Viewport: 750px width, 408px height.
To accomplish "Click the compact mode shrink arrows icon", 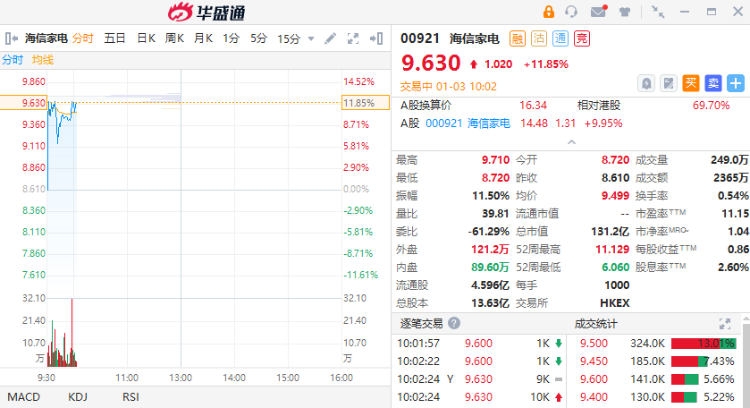I will pyautogui.click(x=658, y=12).
